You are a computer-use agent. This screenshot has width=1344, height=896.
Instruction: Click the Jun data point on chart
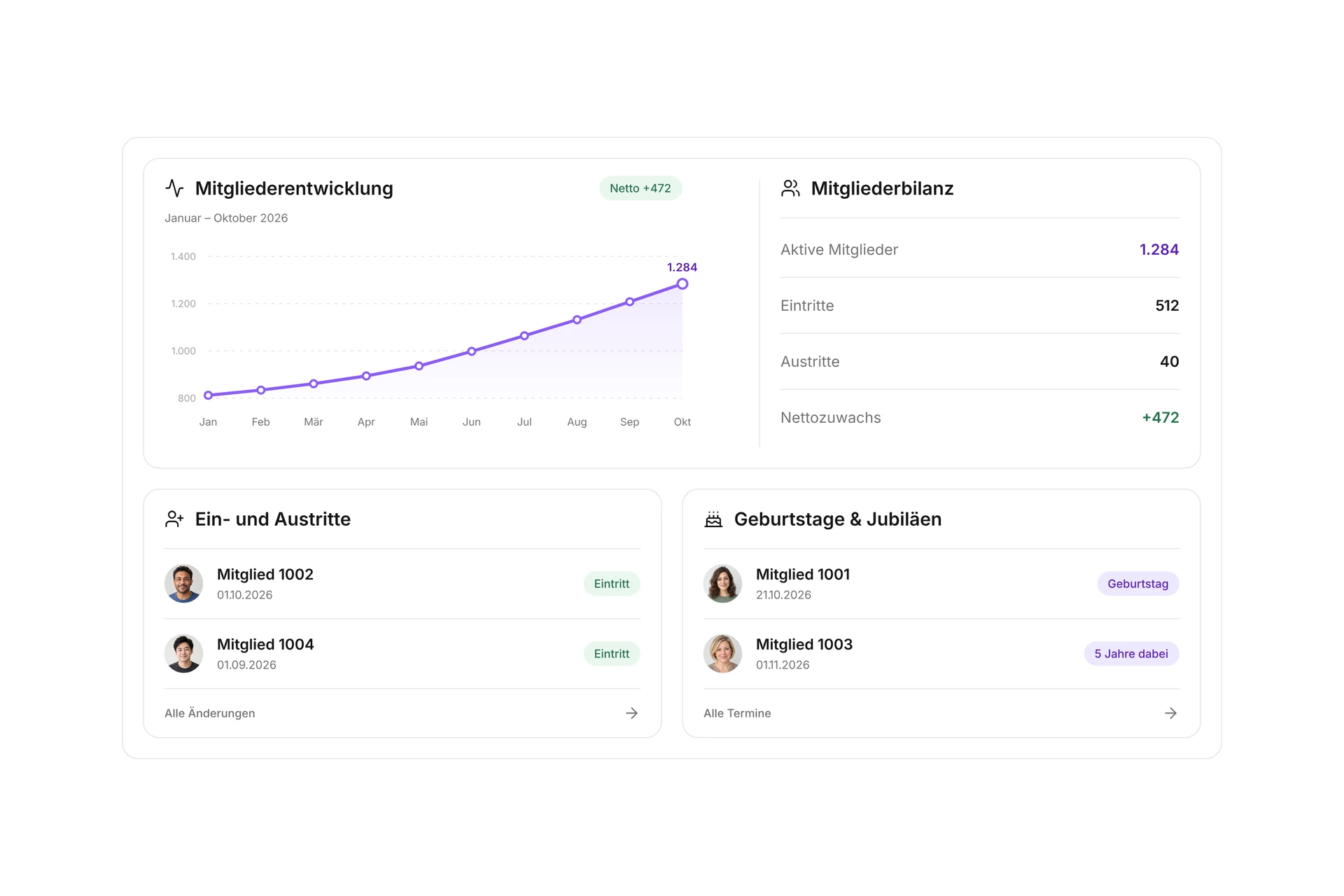click(472, 351)
